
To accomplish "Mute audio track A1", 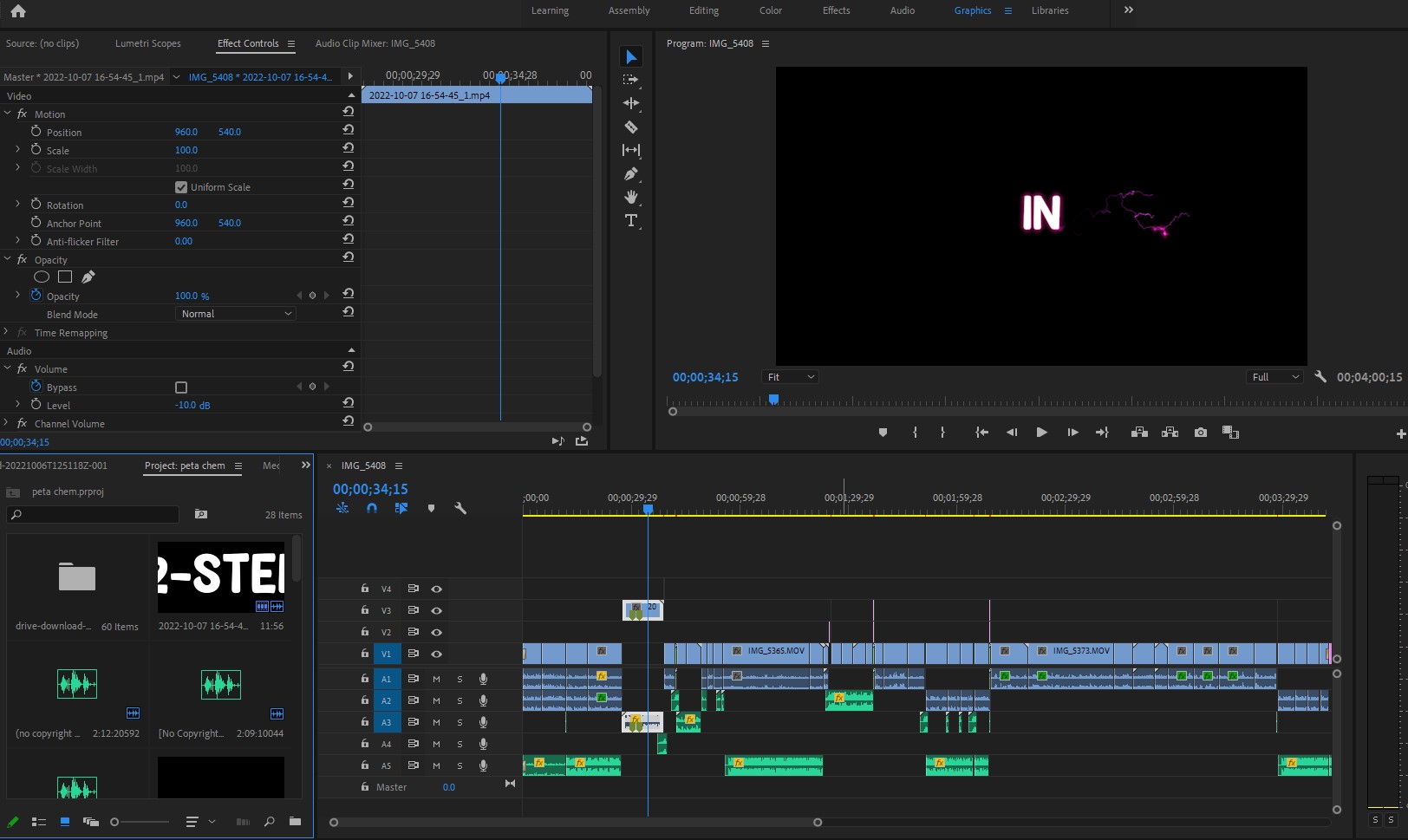I will tap(436, 679).
